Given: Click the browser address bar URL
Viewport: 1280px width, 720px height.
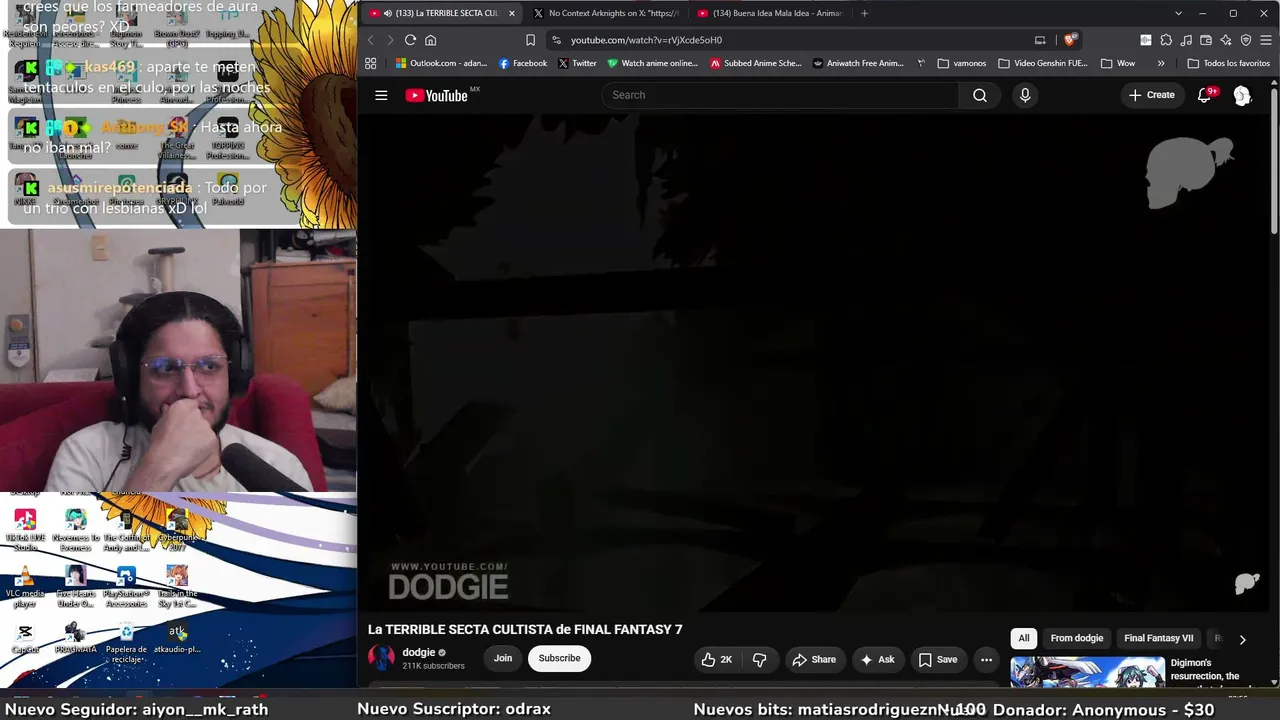Looking at the screenshot, I should tap(646, 40).
